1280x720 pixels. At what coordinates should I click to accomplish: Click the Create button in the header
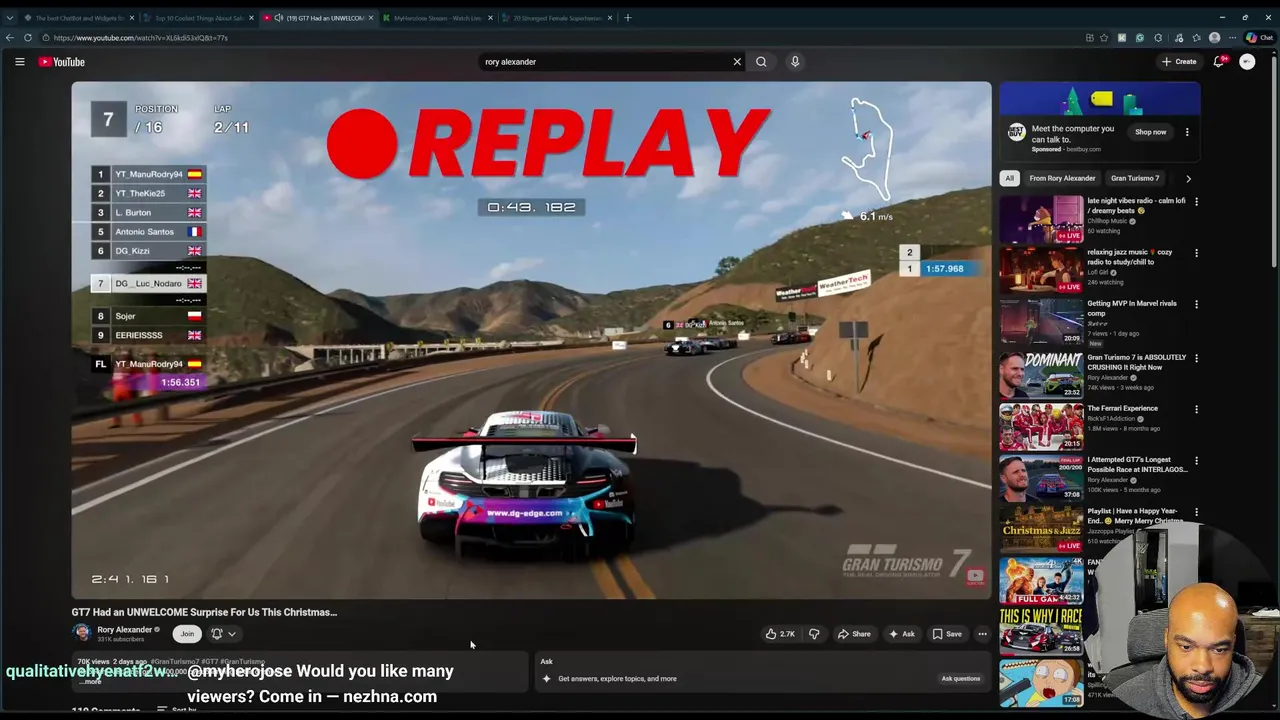[1179, 62]
